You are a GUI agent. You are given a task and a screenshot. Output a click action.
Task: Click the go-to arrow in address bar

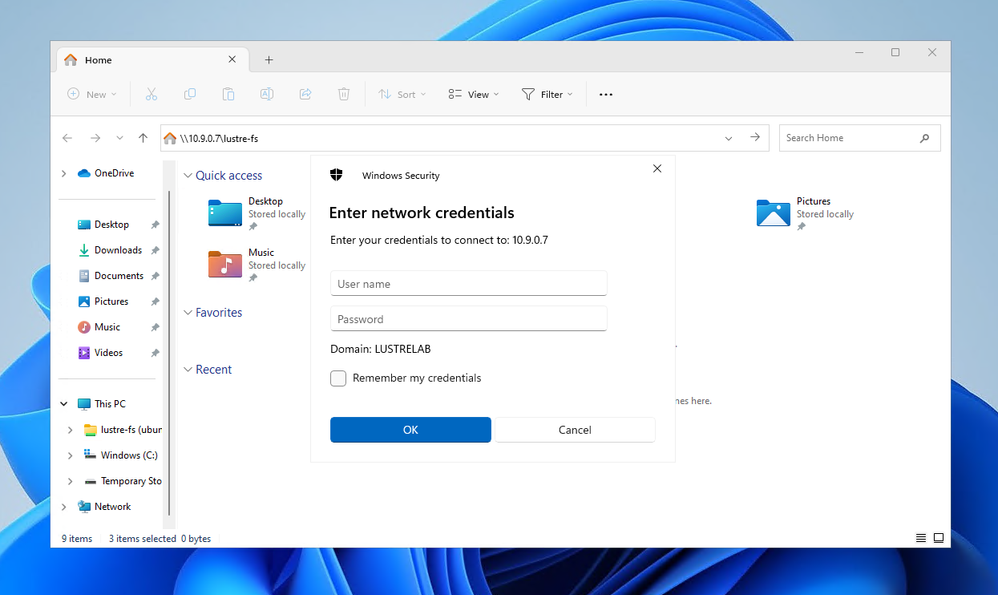tap(755, 137)
